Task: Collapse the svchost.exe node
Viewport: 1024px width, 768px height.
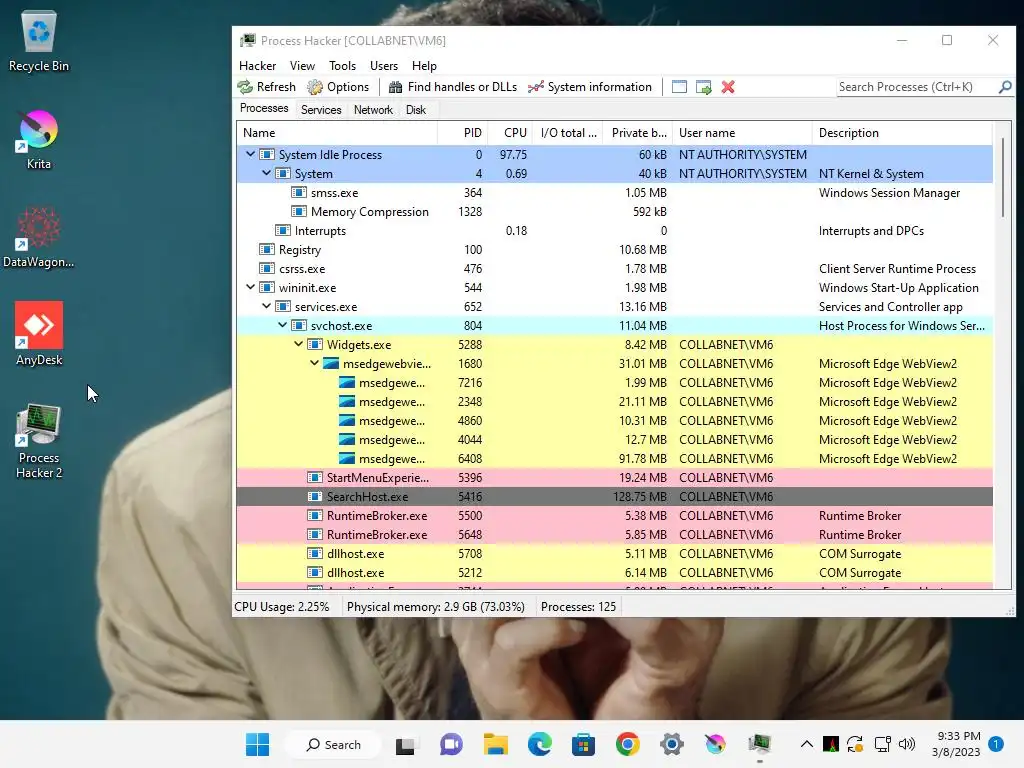Action: click(282, 325)
